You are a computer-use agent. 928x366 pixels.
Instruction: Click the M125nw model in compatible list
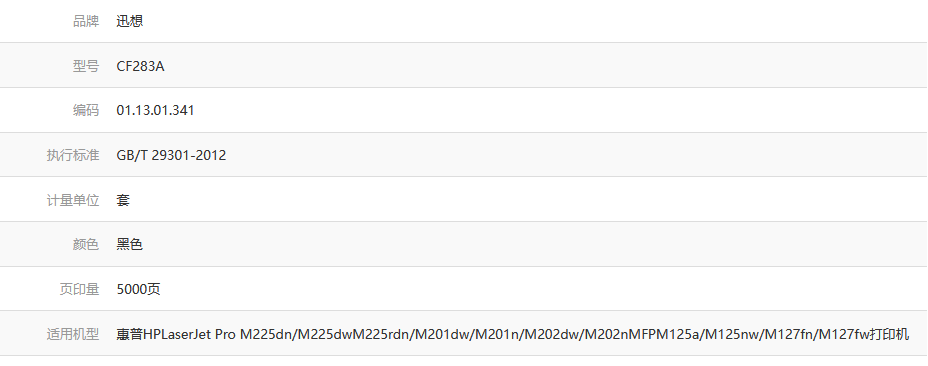point(733,335)
